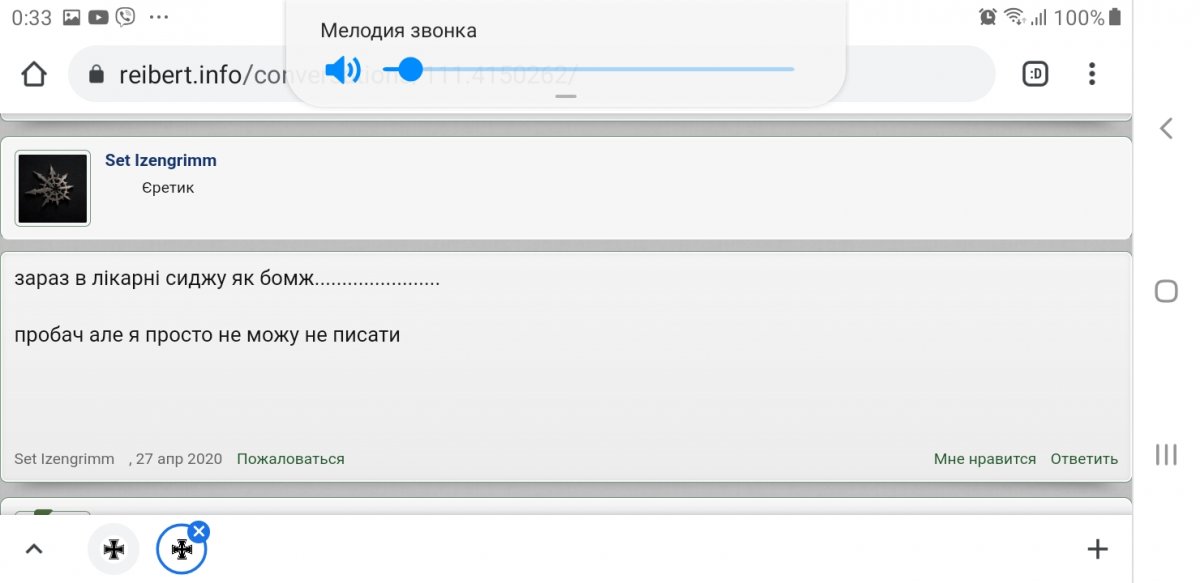
Task: Click Ответить to reply
Action: tap(1084, 459)
